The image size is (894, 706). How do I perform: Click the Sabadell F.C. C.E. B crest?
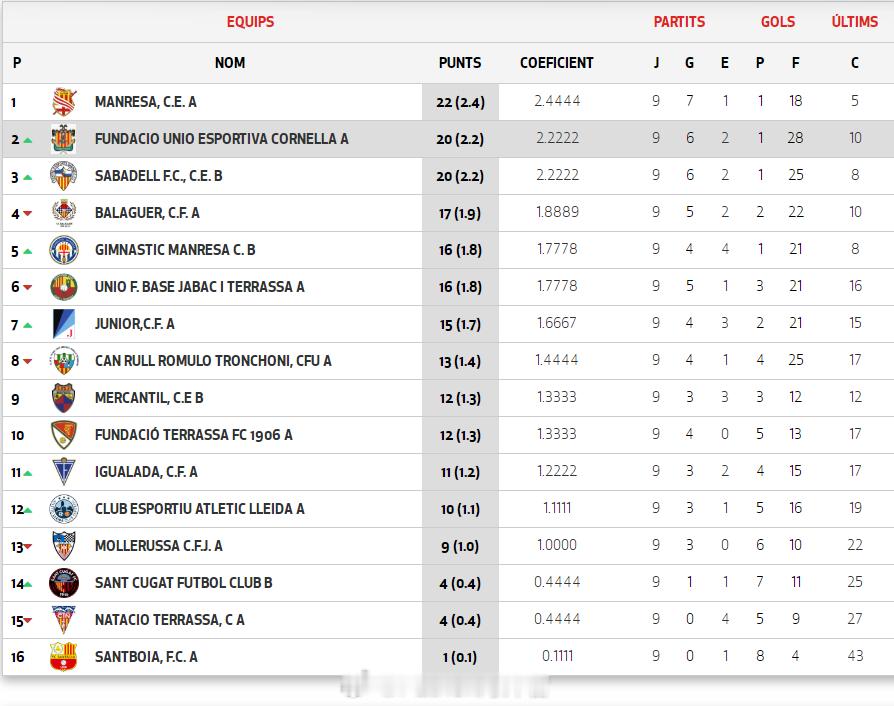pos(63,176)
